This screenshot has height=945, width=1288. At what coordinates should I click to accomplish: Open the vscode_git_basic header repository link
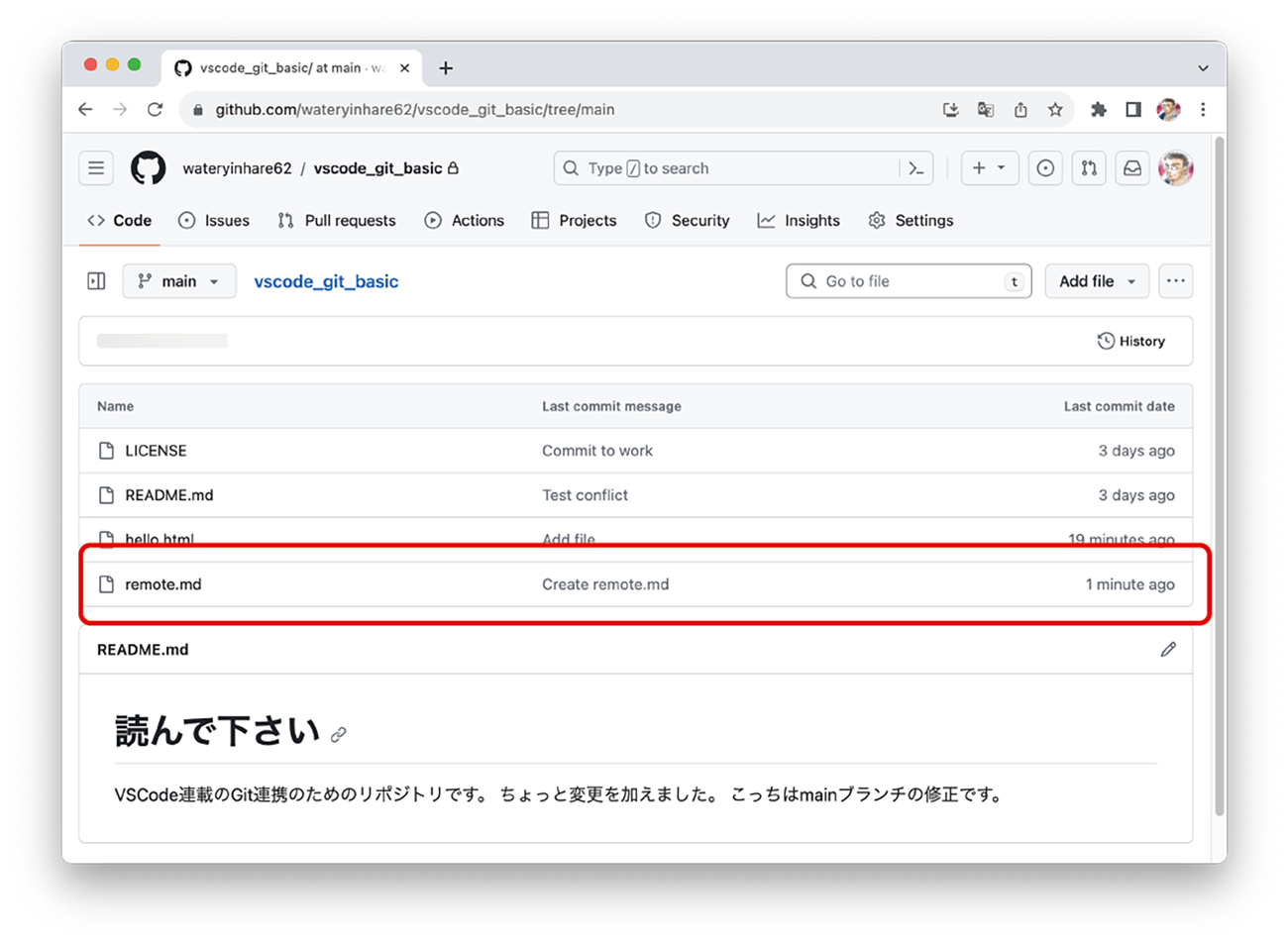377,168
